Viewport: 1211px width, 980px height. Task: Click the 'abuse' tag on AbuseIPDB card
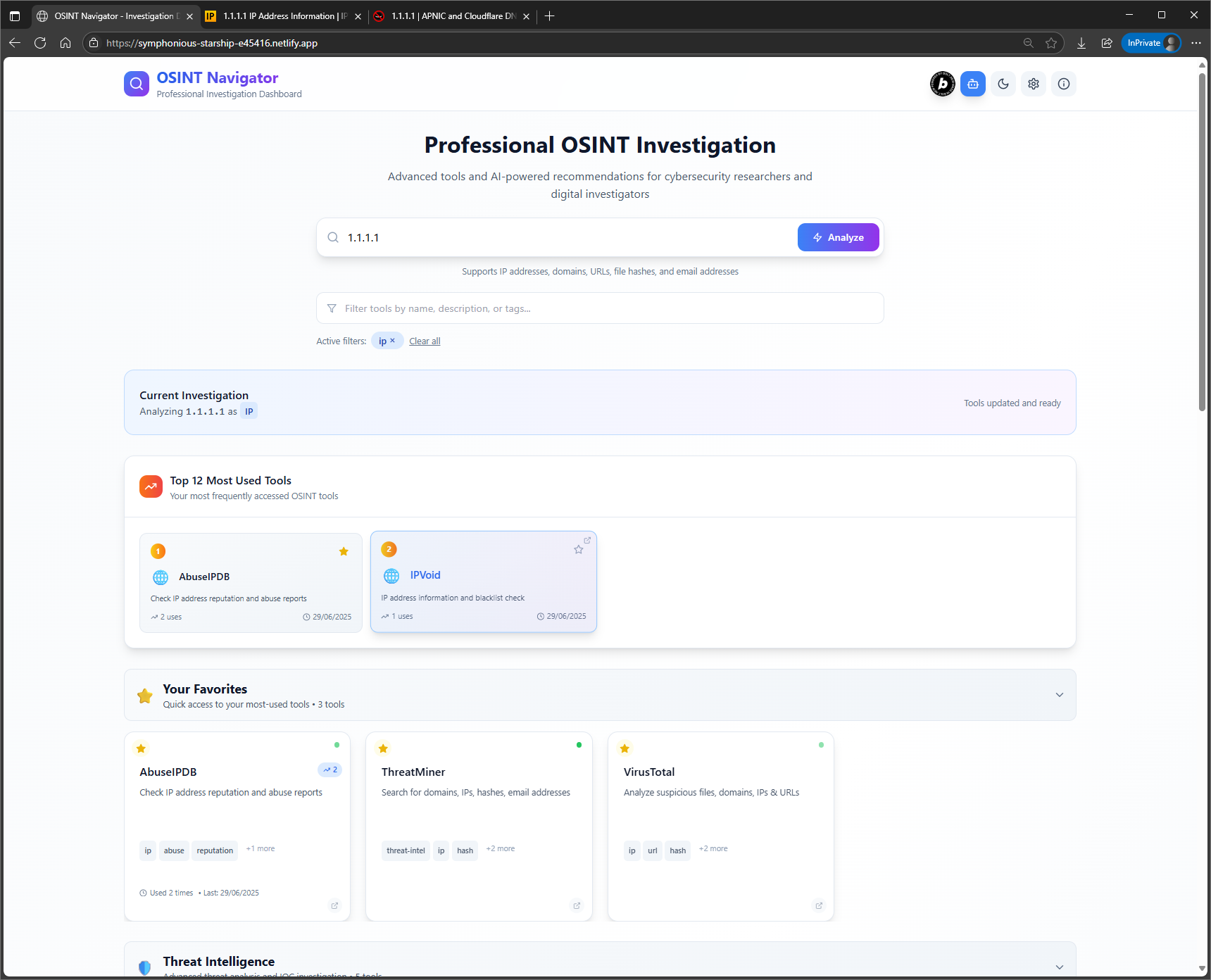click(174, 850)
